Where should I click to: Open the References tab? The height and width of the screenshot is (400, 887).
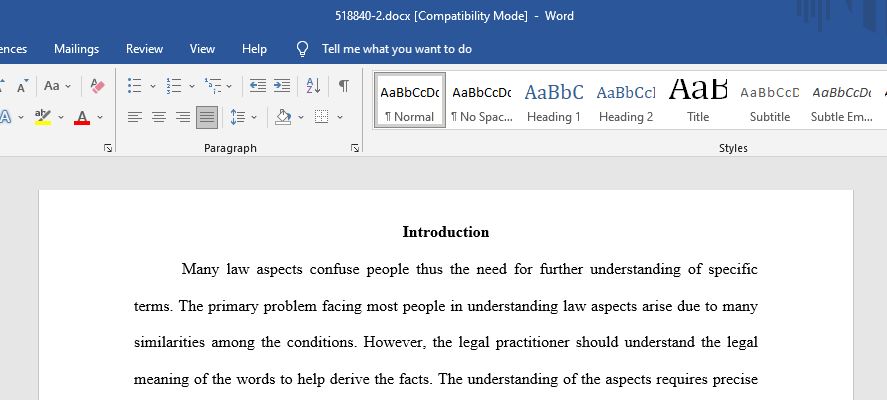click(12, 49)
